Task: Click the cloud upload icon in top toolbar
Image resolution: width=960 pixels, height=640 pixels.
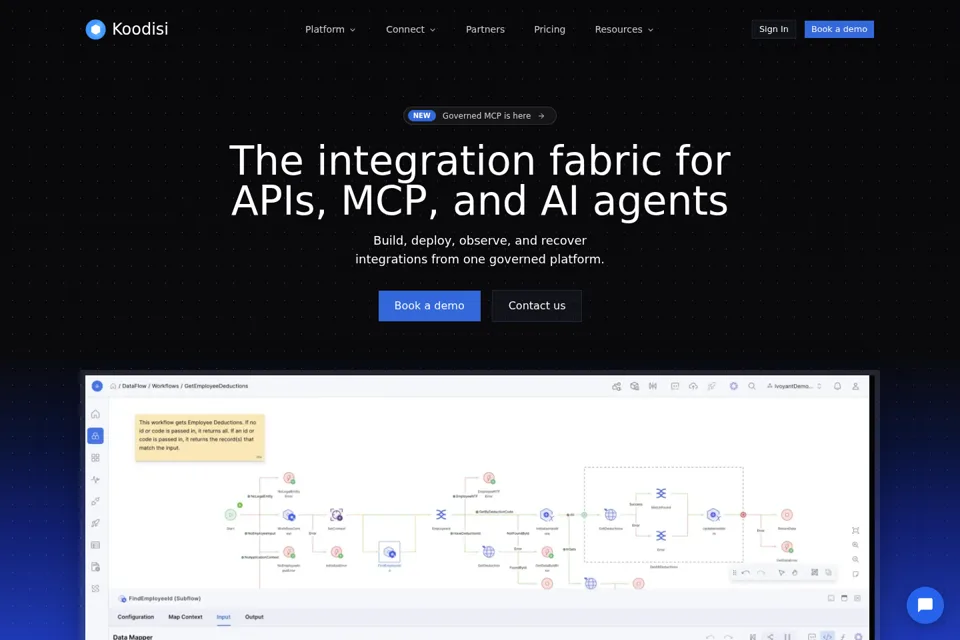Action: [x=693, y=386]
